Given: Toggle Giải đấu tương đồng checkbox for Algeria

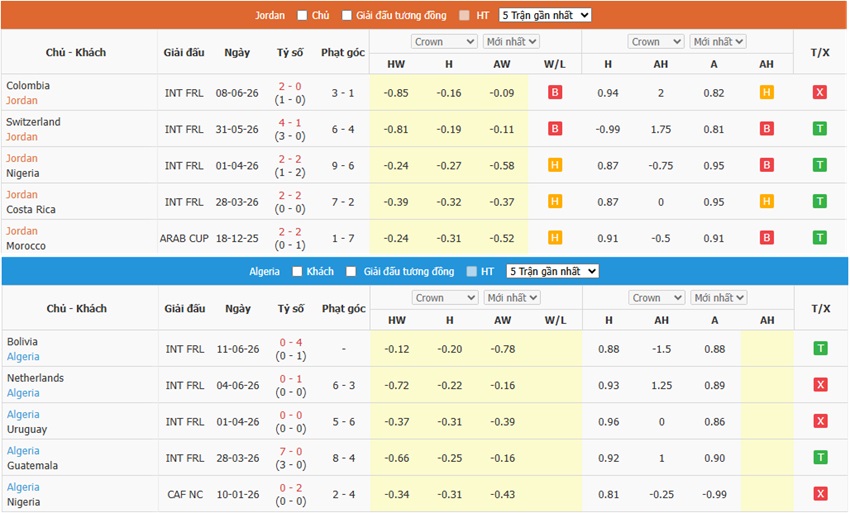Looking at the screenshot, I should 351,271.
